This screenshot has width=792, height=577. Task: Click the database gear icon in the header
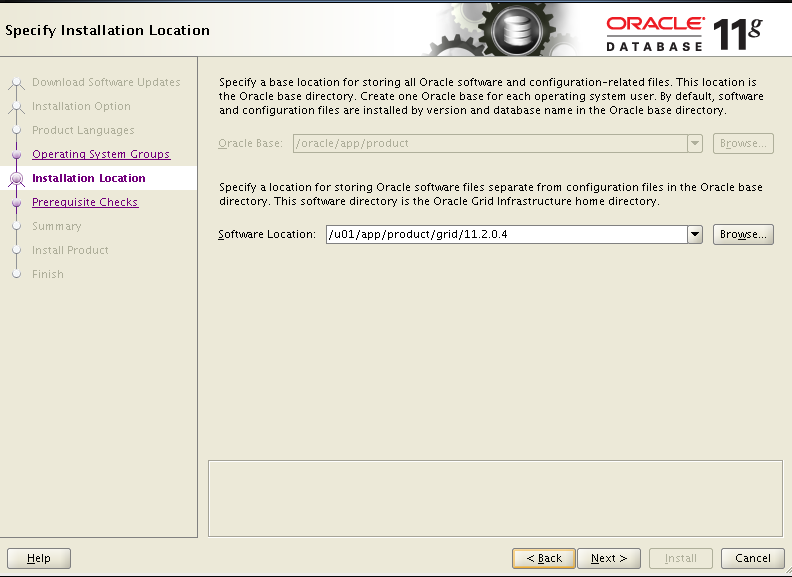517,29
